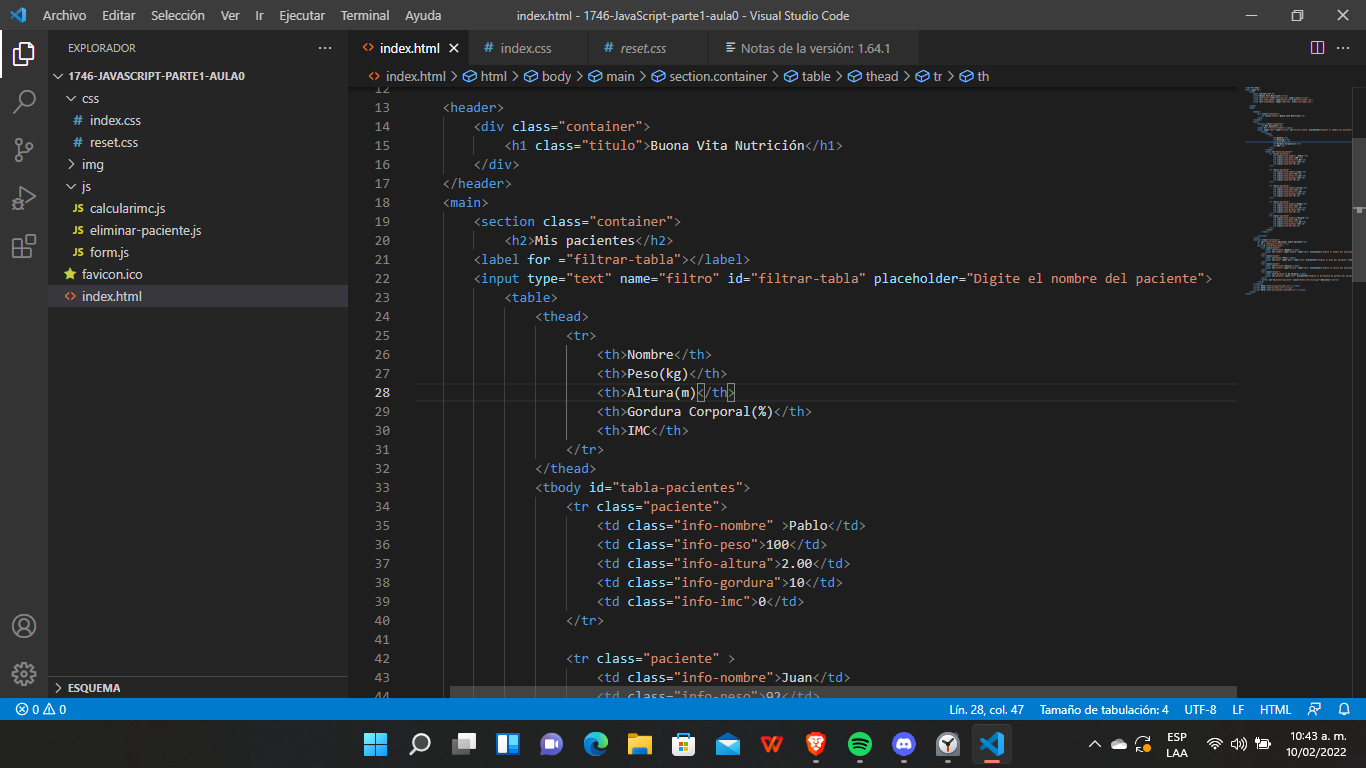Open index.css in the explorer

(x=198, y=120)
